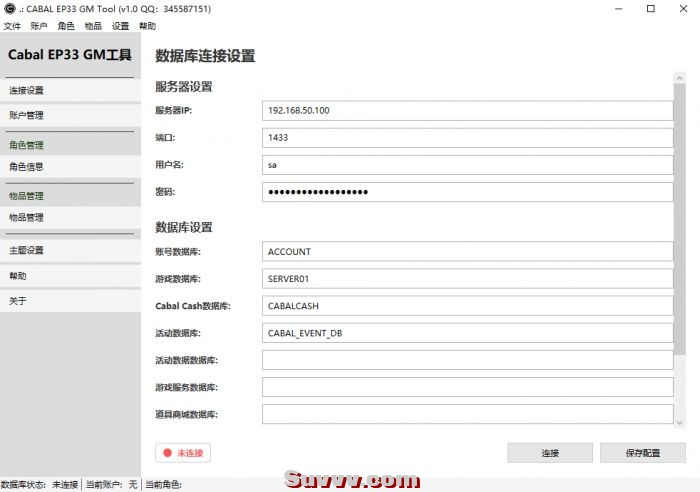
Task: Open the 账户 menu
Action: [x=39, y=26]
